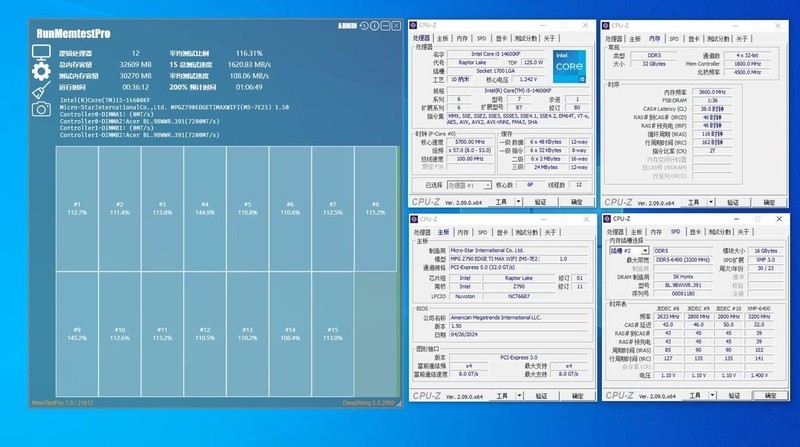Expand 工具 arrow in CPU-Z memory window
The height and width of the screenshot is (447, 800).
(x=711, y=203)
